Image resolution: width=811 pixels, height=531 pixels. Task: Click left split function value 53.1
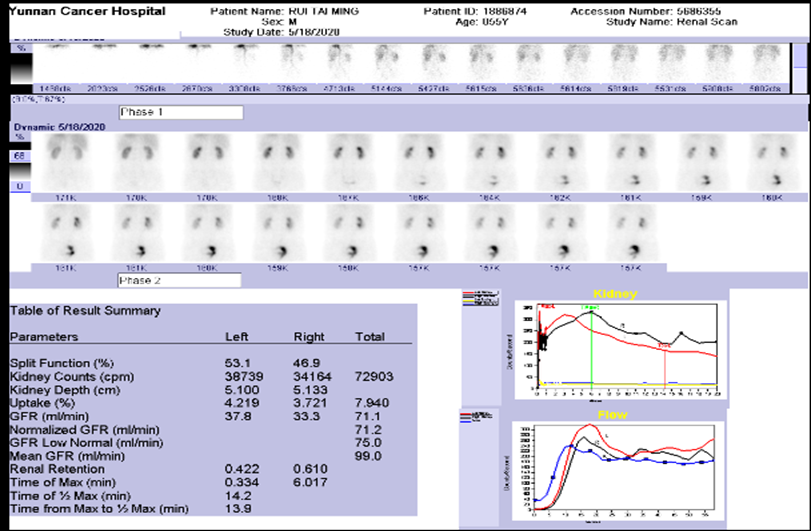(x=237, y=363)
